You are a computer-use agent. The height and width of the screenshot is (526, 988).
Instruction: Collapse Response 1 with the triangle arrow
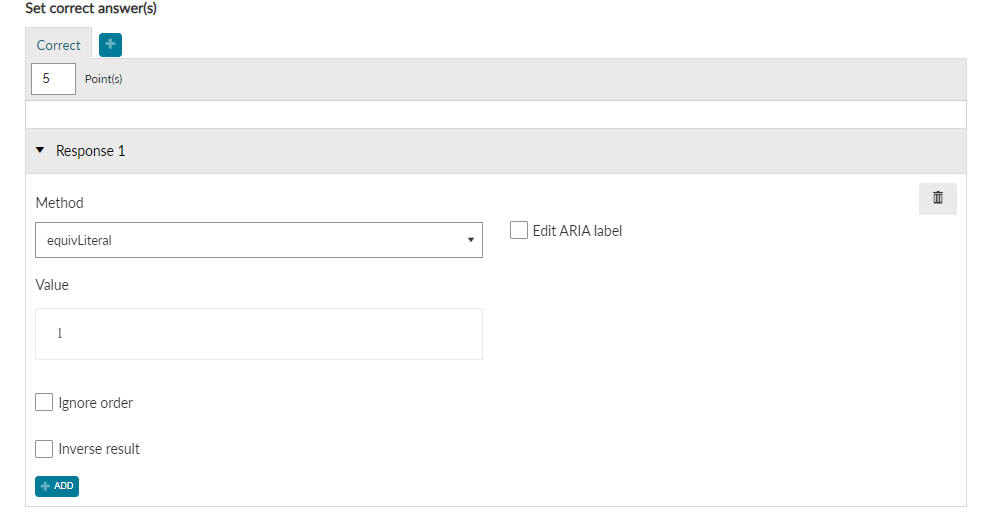point(40,151)
